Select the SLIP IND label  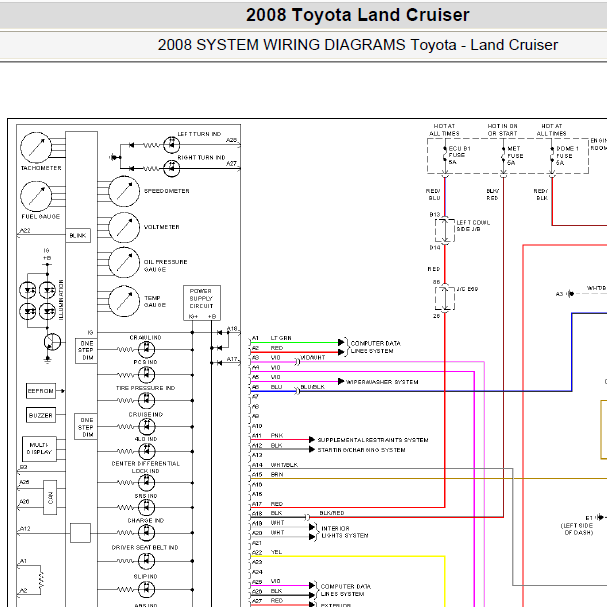coord(145,576)
